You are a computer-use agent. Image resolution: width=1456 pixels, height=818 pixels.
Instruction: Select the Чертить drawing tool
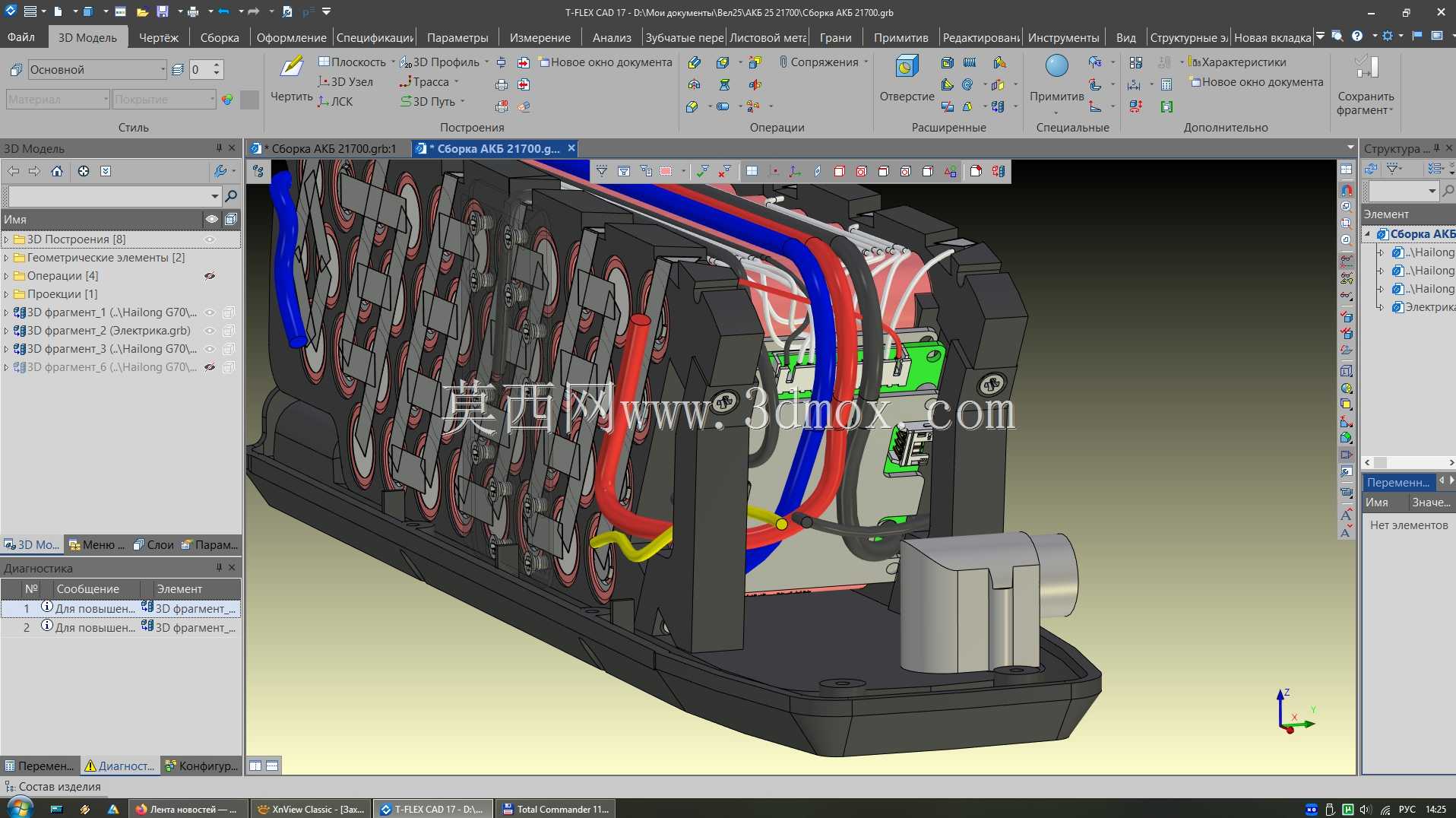(x=292, y=79)
